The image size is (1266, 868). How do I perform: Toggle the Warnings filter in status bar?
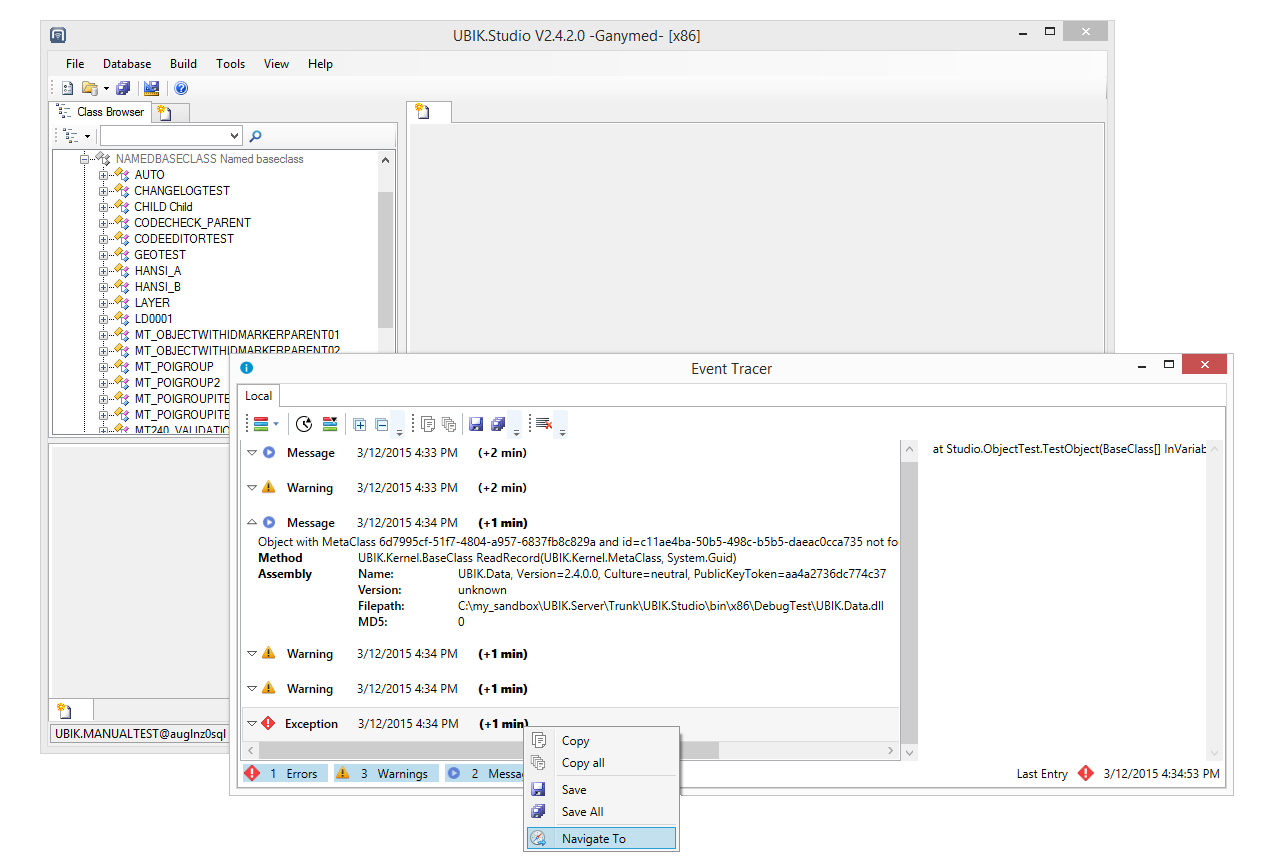pos(384,773)
